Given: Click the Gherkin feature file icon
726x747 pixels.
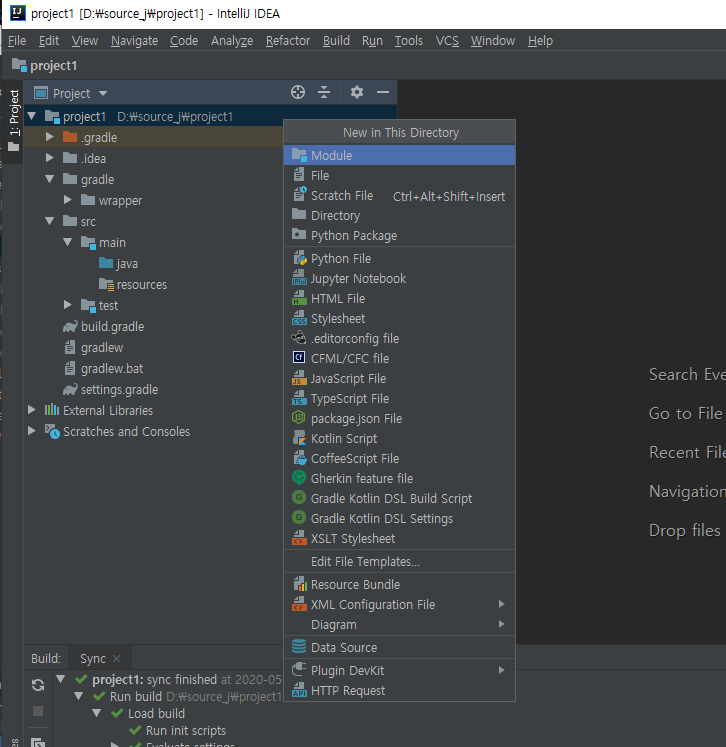Looking at the screenshot, I should pos(299,478).
